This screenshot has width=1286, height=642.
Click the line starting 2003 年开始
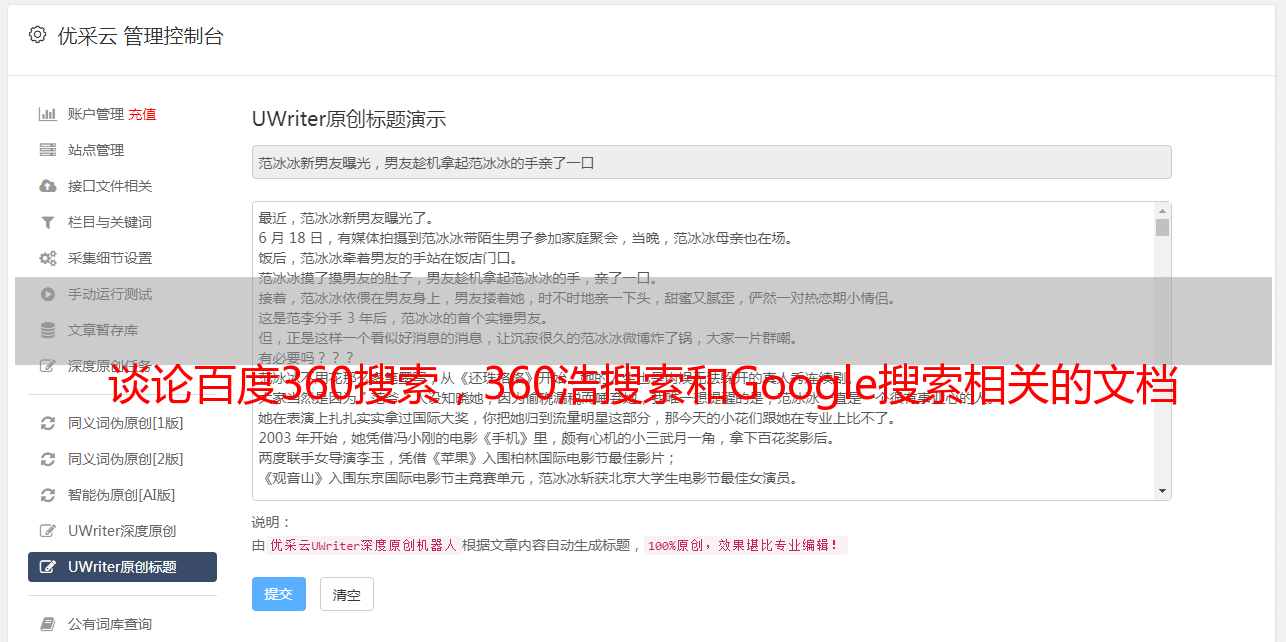coord(547,438)
